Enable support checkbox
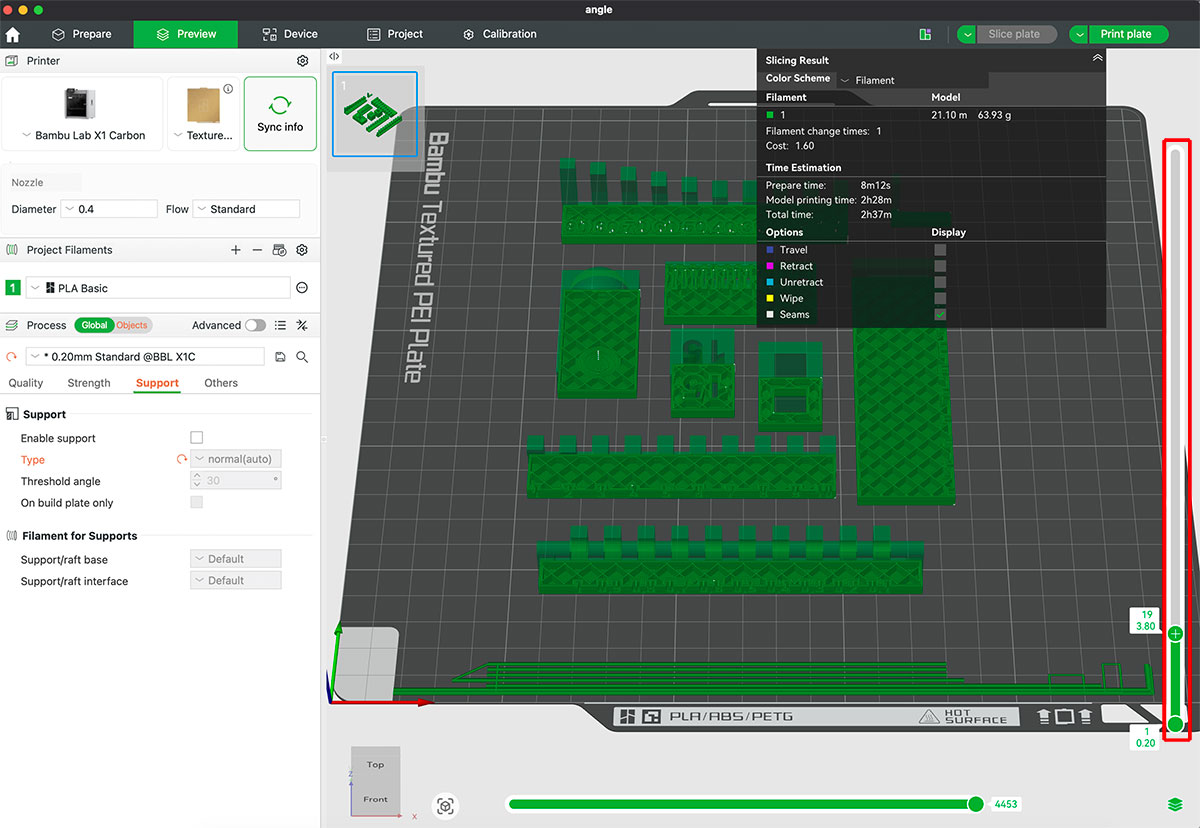Viewport: 1200px width, 828px height. pyautogui.click(x=196, y=438)
